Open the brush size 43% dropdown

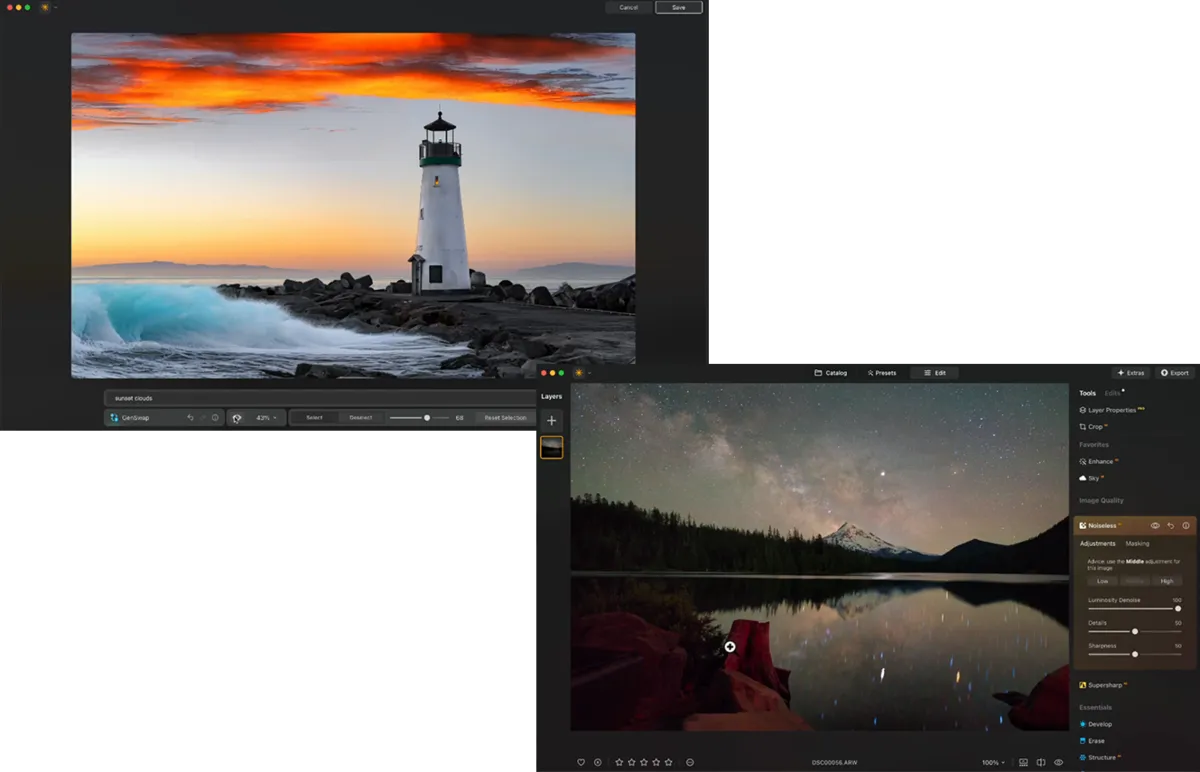click(262, 417)
